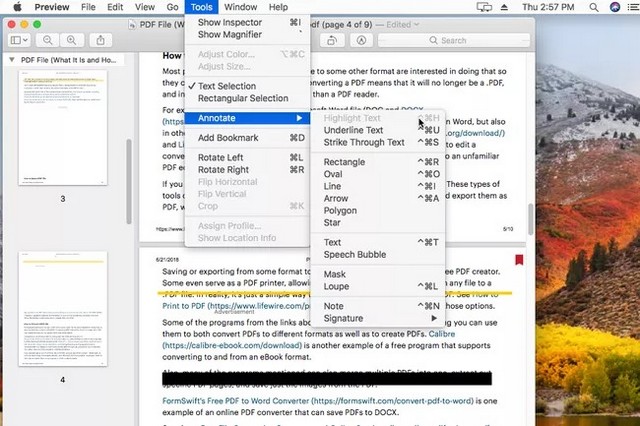This screenshot has width=640, height=426.
Task: Click the sidebar view toggle button
Action: click(x=19, y=40)
